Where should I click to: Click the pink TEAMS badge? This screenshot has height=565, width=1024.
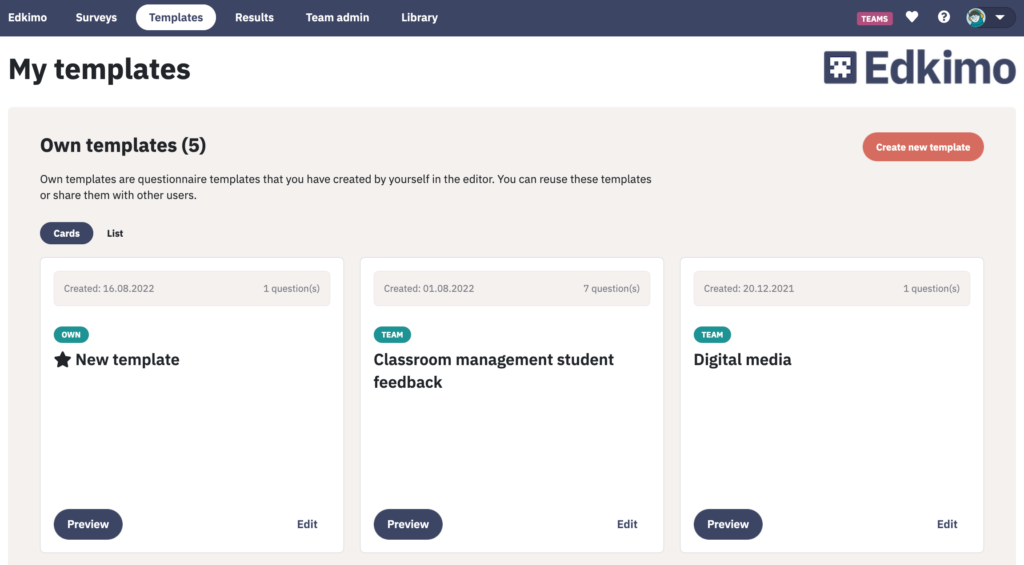coord(874,18)
